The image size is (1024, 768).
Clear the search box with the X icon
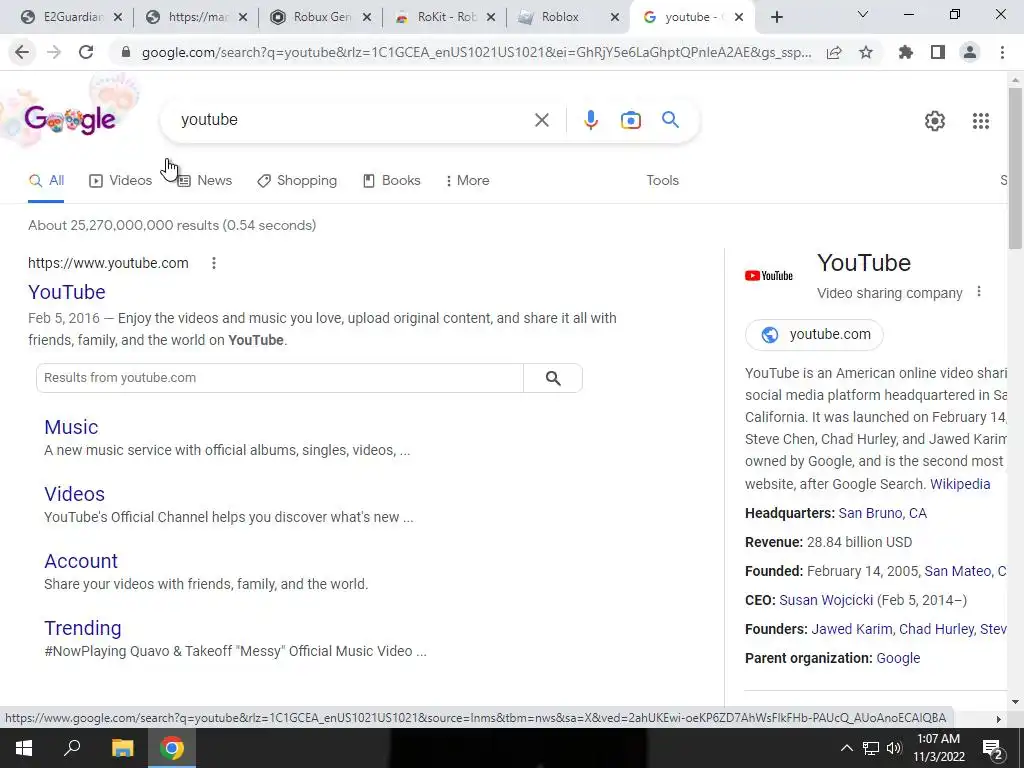click(x=542, y=120)
